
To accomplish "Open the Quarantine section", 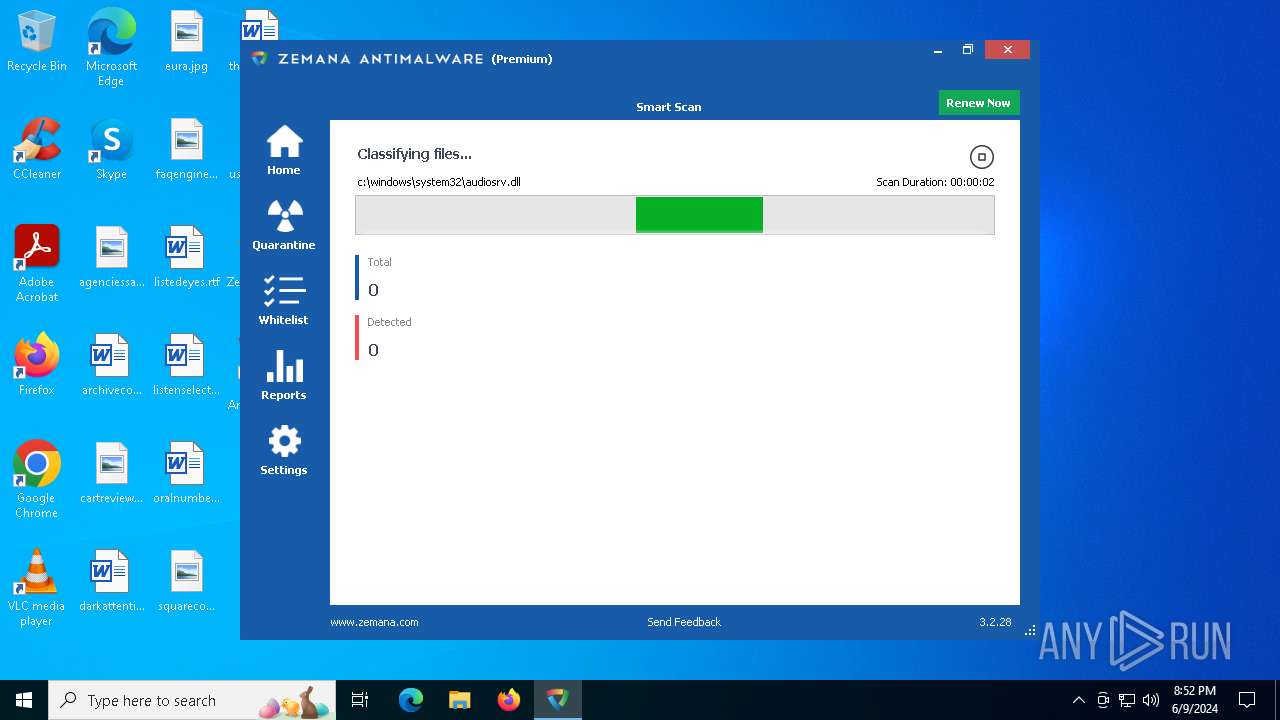I will click(284, 225).
